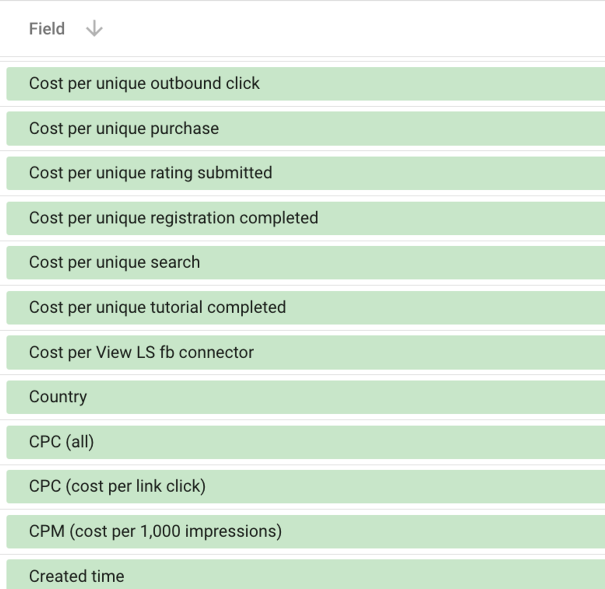Click the sort arrow beside Field
Screen dimensions: 605x589
[x=94, y=29]
